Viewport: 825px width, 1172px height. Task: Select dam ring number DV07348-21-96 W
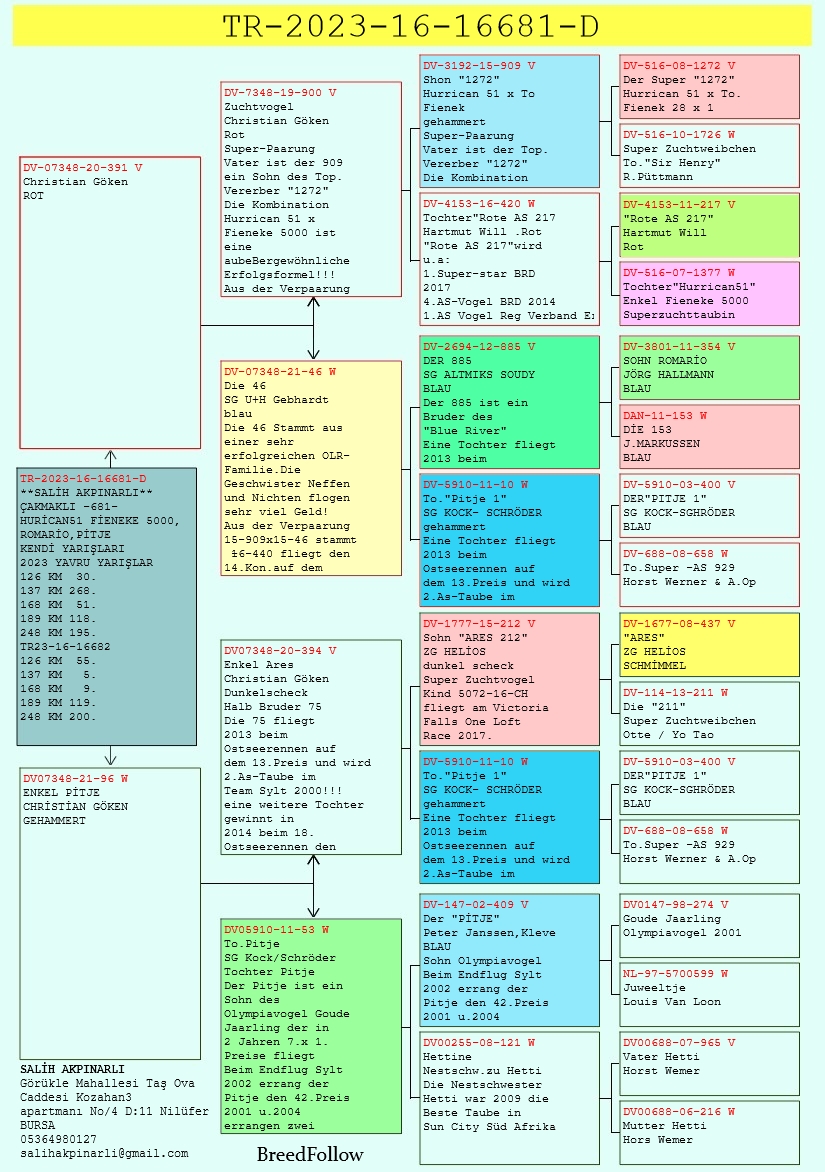[75, 779]
